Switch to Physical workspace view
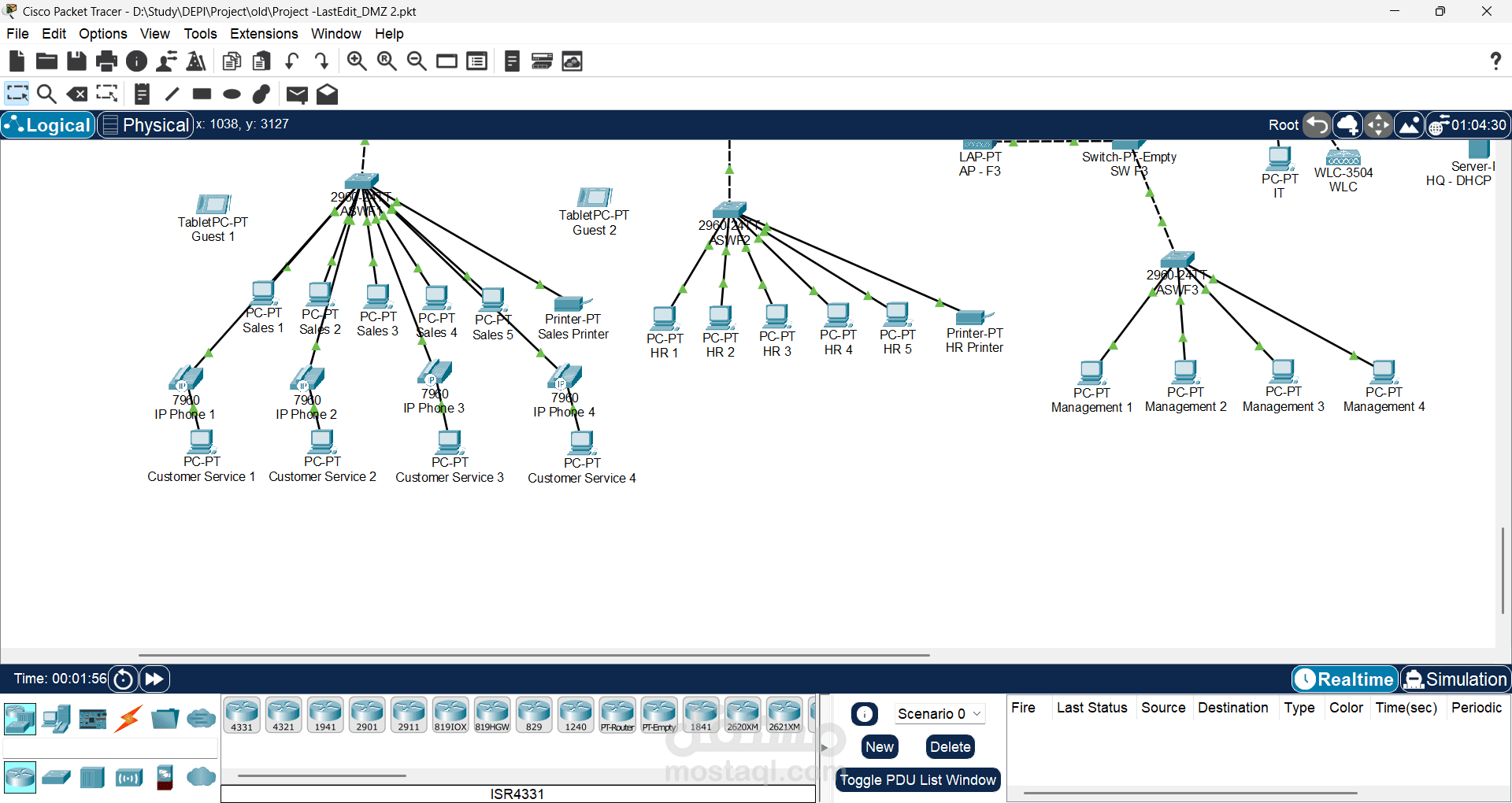Image resolution: width=1512 pixels, height=803 pixels. tap(146, 125)
